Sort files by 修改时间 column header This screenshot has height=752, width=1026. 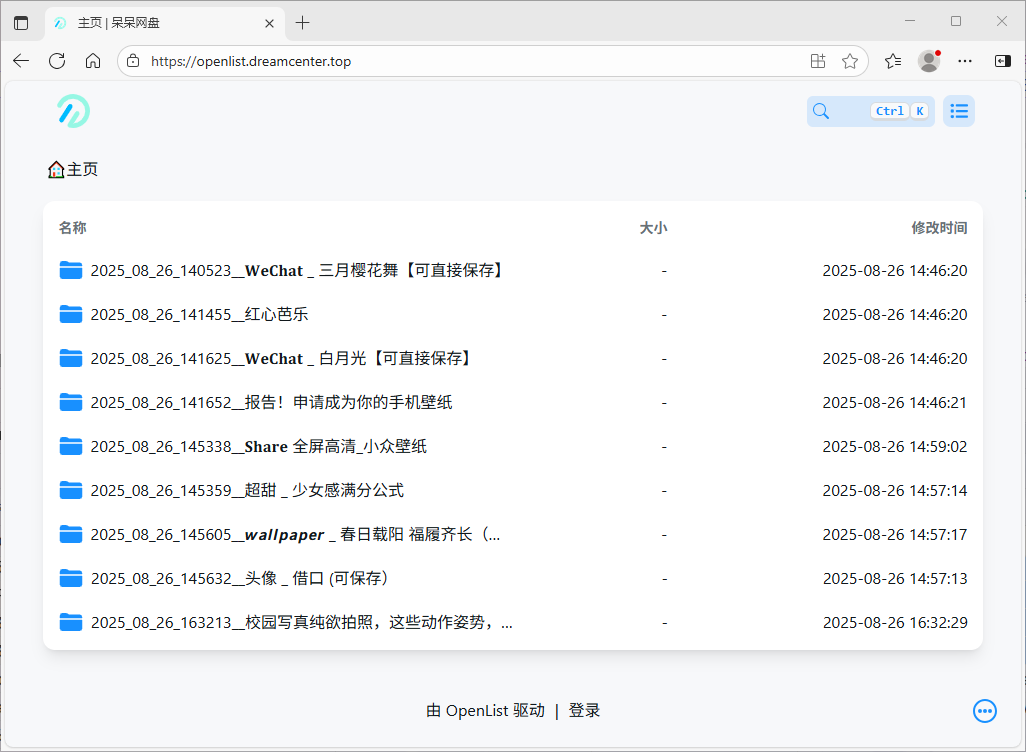pos(938,228)
